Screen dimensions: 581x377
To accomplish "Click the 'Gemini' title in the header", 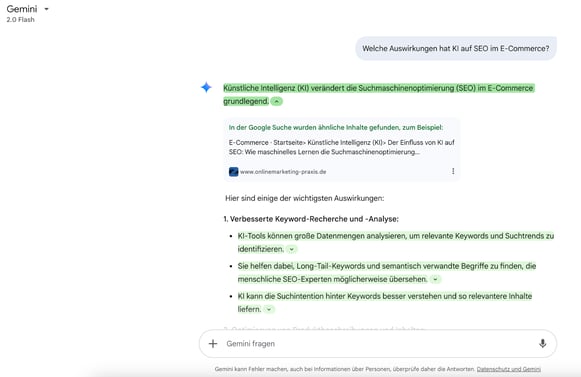I will pos(22,9).
